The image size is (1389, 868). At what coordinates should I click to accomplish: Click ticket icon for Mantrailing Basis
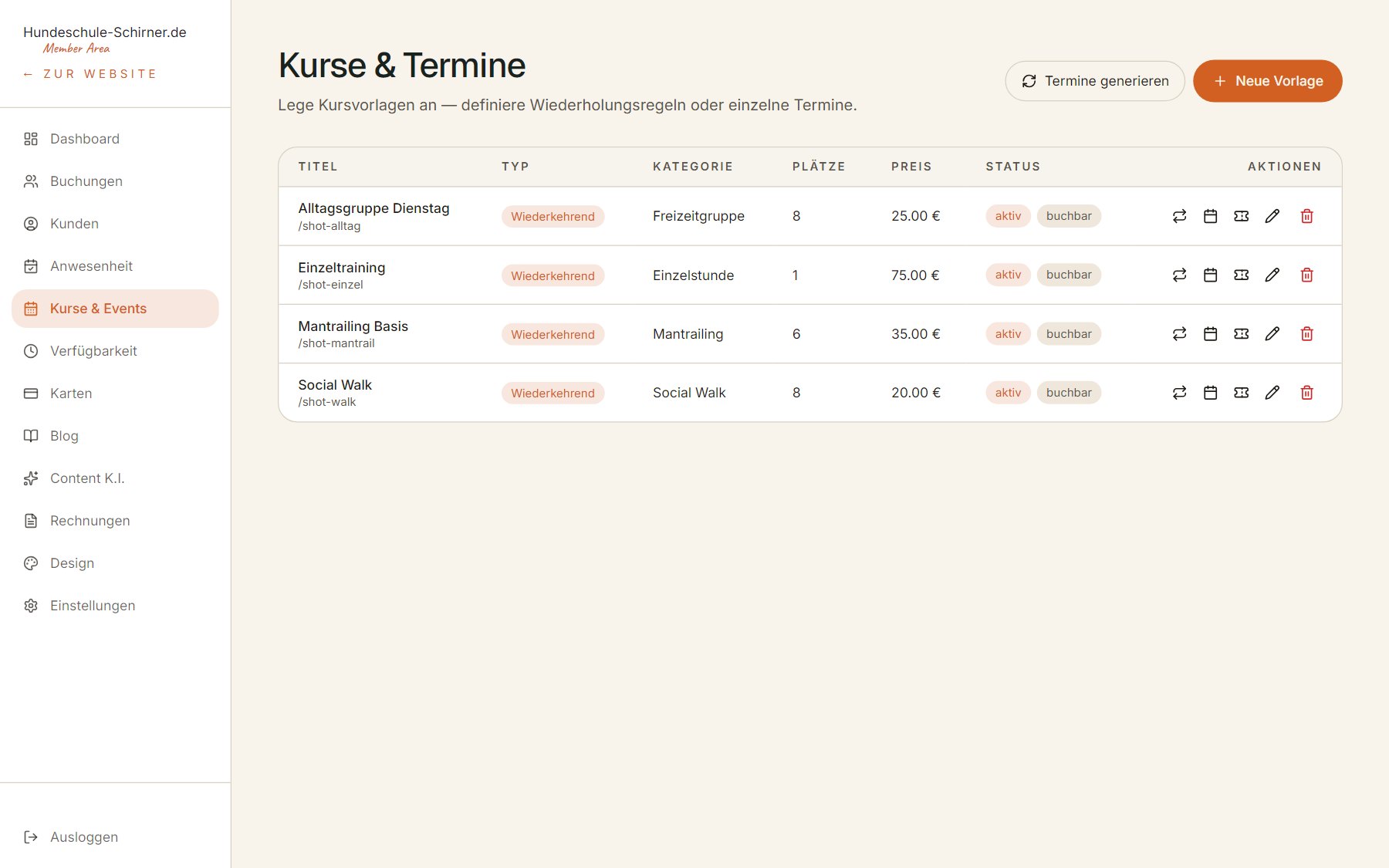pyautogui.click(x=1241, y=333)
